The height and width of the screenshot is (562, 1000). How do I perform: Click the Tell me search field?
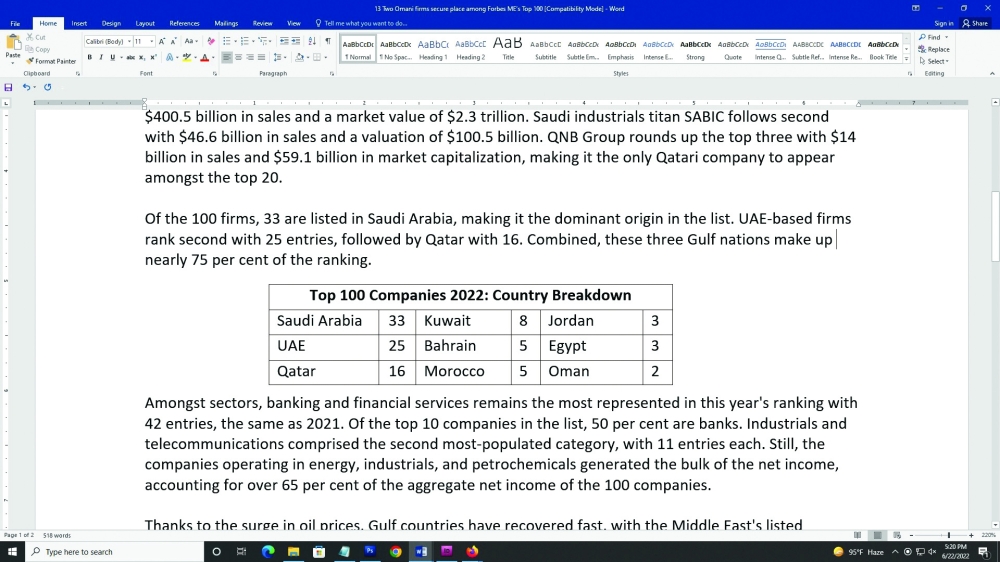(362, 24)
